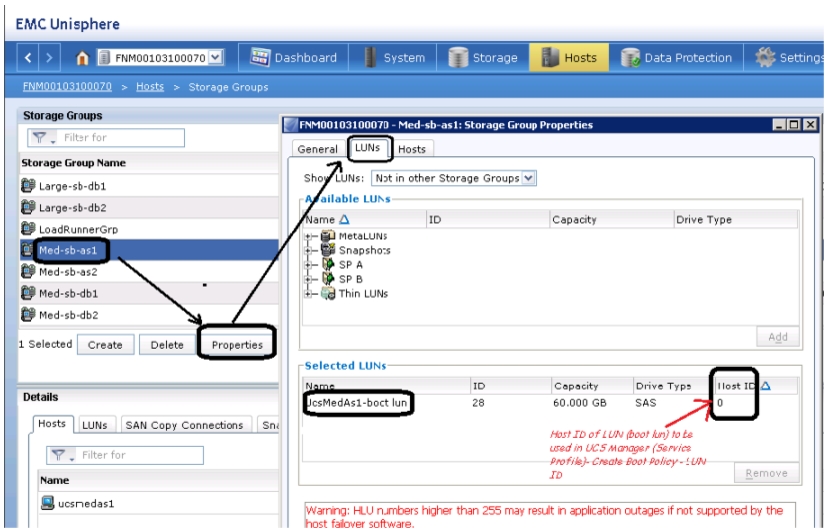This screenshot has width=825, height=531.
Task: Select Med-sb-as1 storage group row
Action: (x=149, y=250)
